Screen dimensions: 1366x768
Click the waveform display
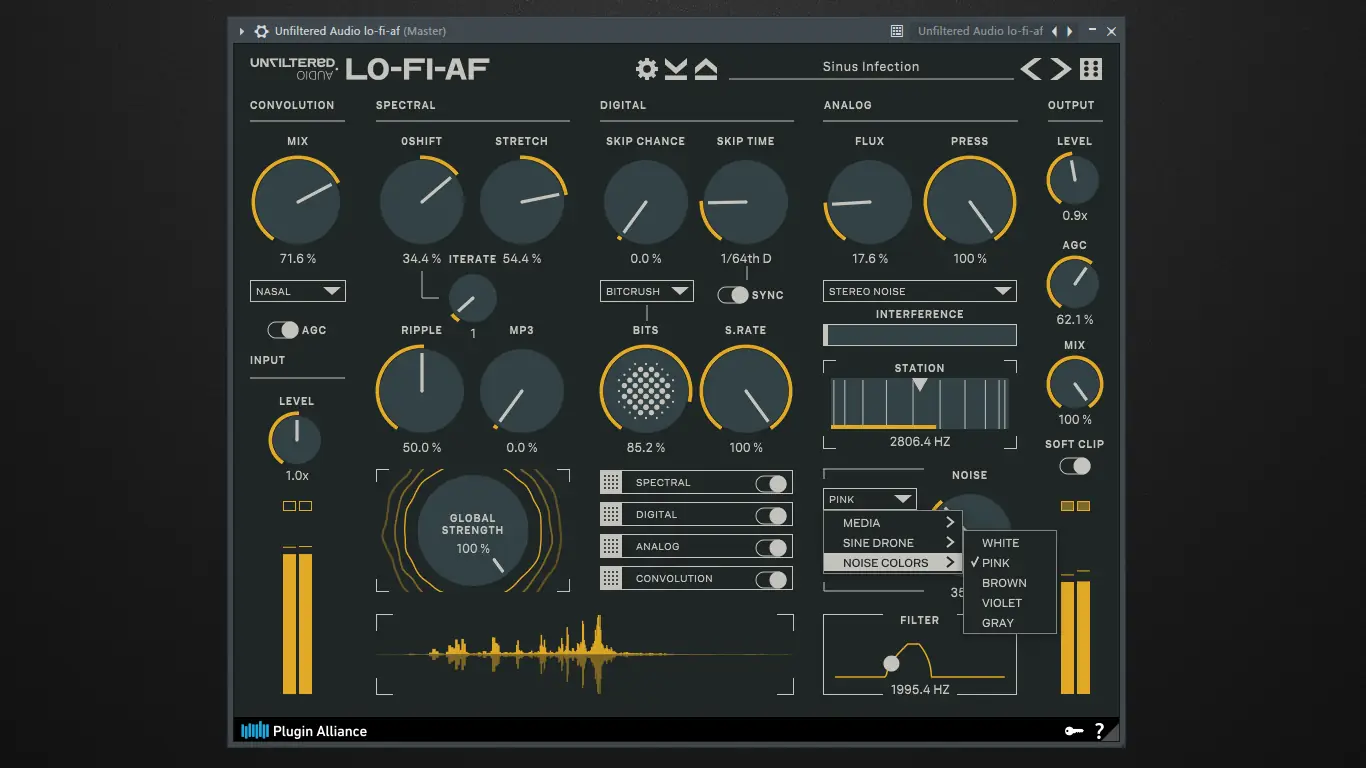(585, 654)
